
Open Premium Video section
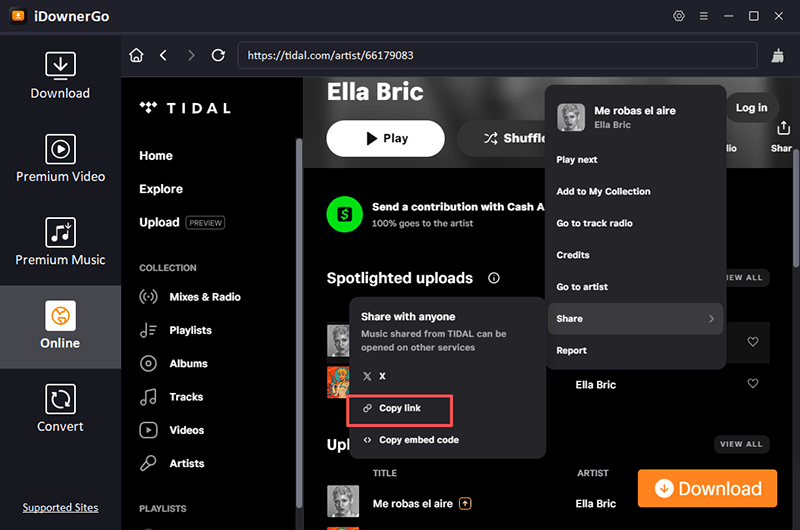click(x=60, y=159)
